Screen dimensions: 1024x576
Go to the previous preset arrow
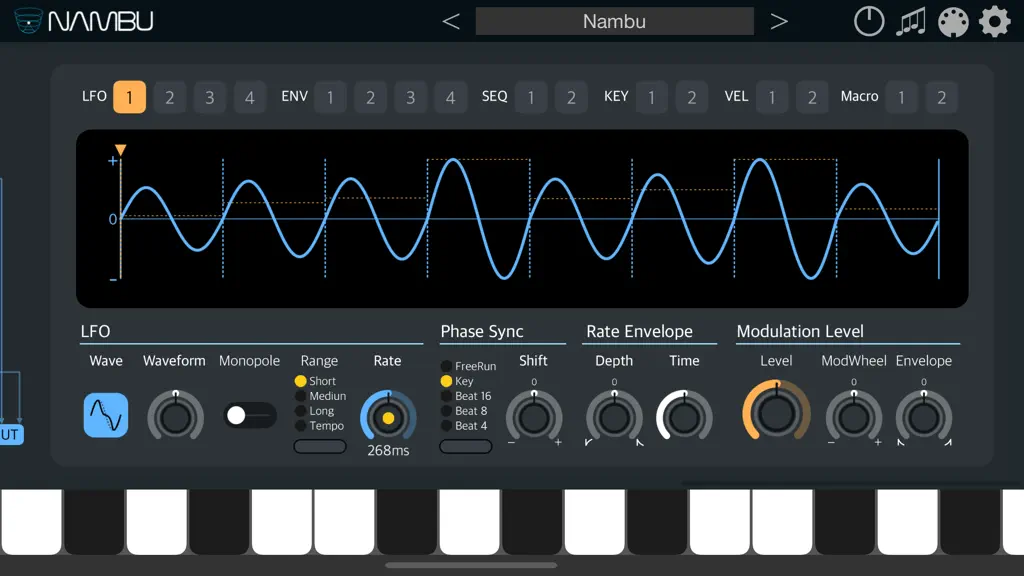pyautogui.click(x=451, y=22)
